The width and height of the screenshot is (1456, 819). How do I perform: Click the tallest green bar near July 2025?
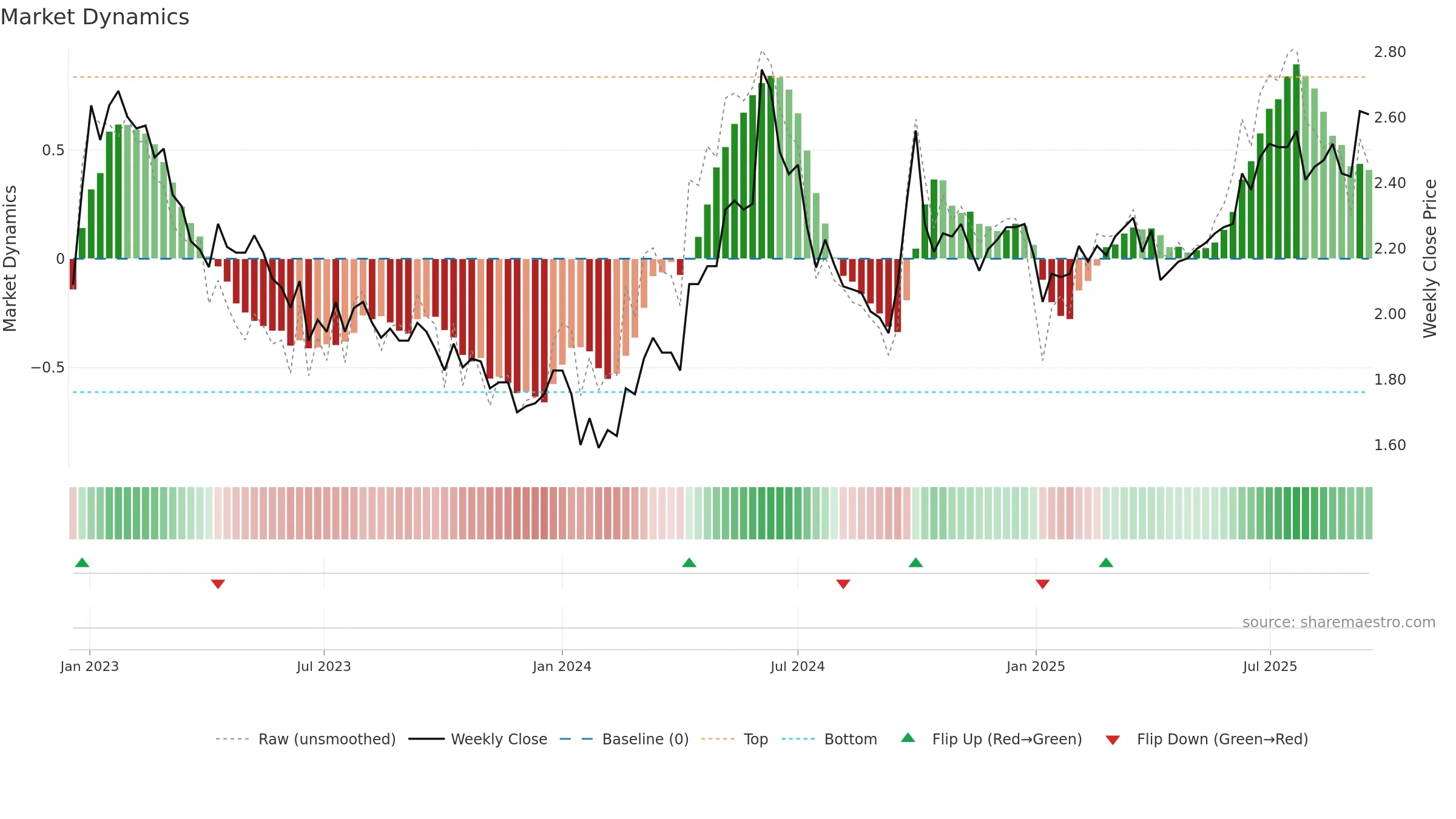pos(1296,161)
